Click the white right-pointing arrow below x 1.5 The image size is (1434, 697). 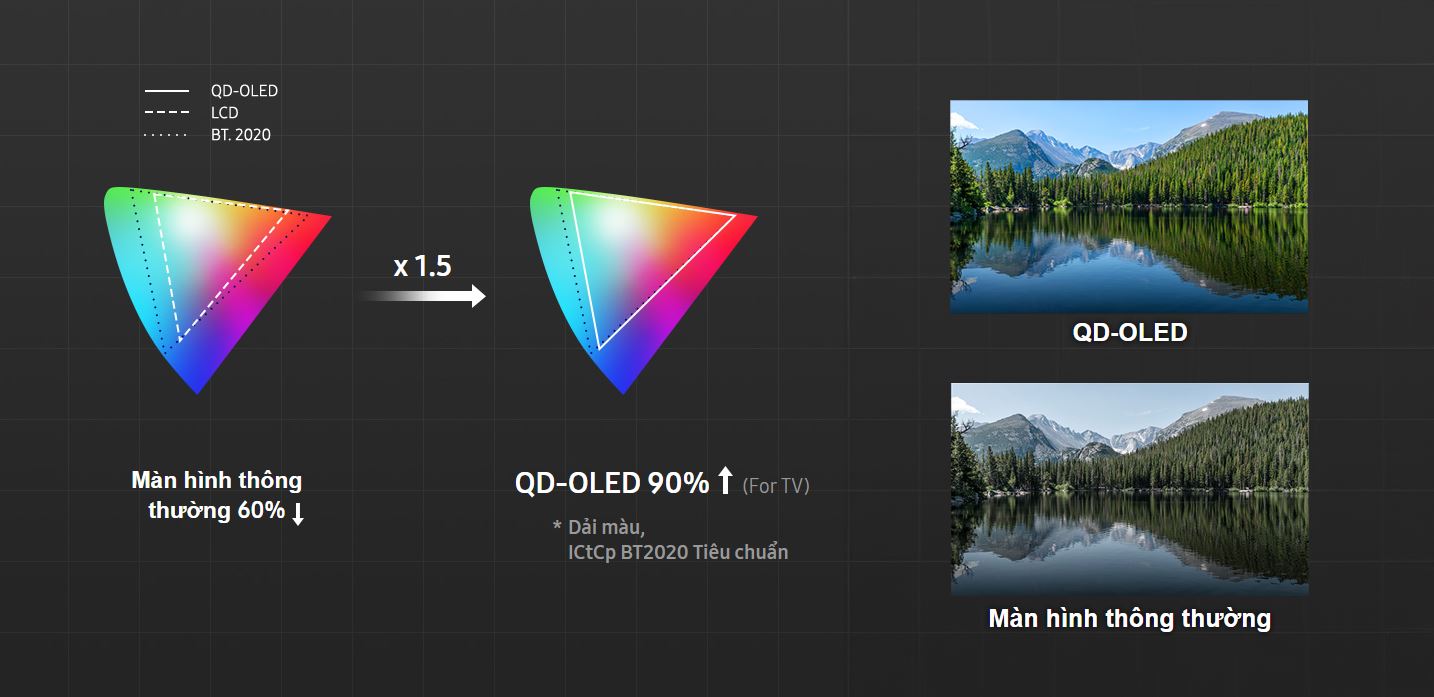423,296
